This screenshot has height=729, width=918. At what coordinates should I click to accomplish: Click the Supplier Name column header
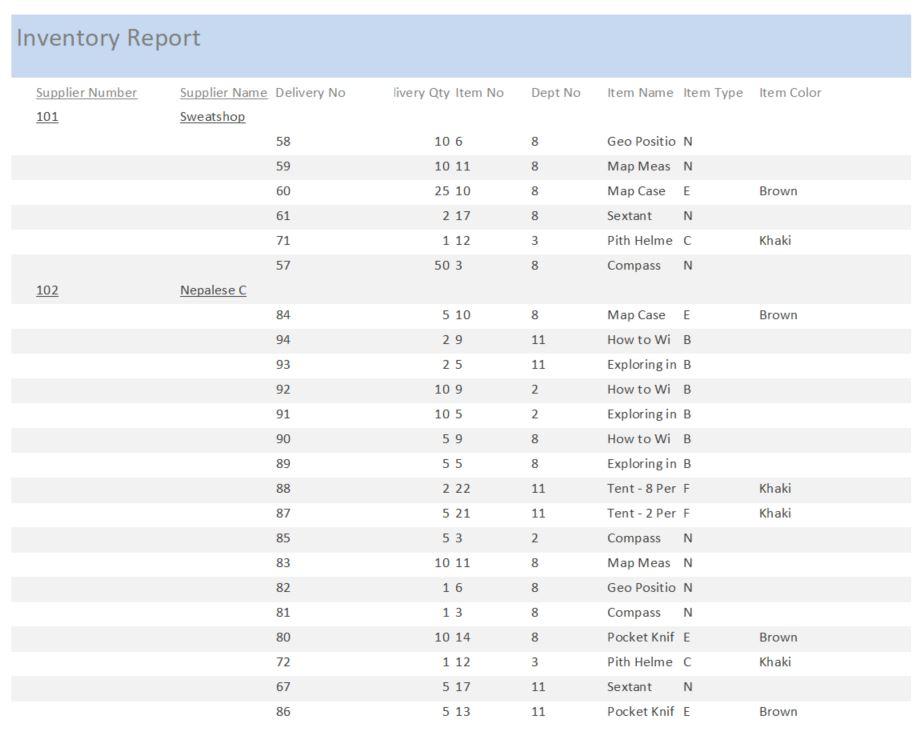click(x=222, y=92)
